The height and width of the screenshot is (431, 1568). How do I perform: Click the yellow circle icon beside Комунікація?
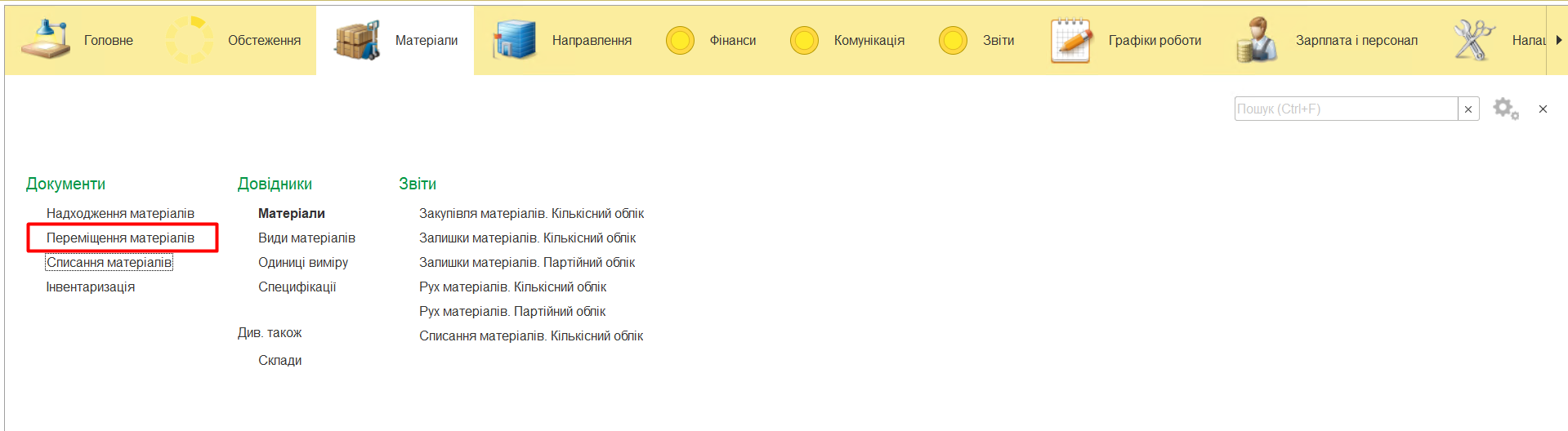click(804, 40)
